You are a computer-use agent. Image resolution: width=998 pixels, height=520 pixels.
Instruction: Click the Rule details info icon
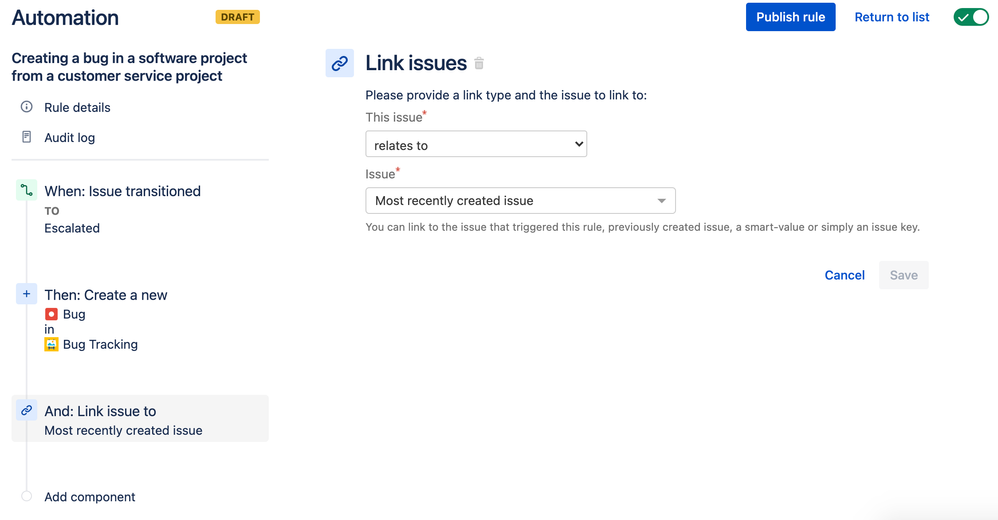point(27,107)
